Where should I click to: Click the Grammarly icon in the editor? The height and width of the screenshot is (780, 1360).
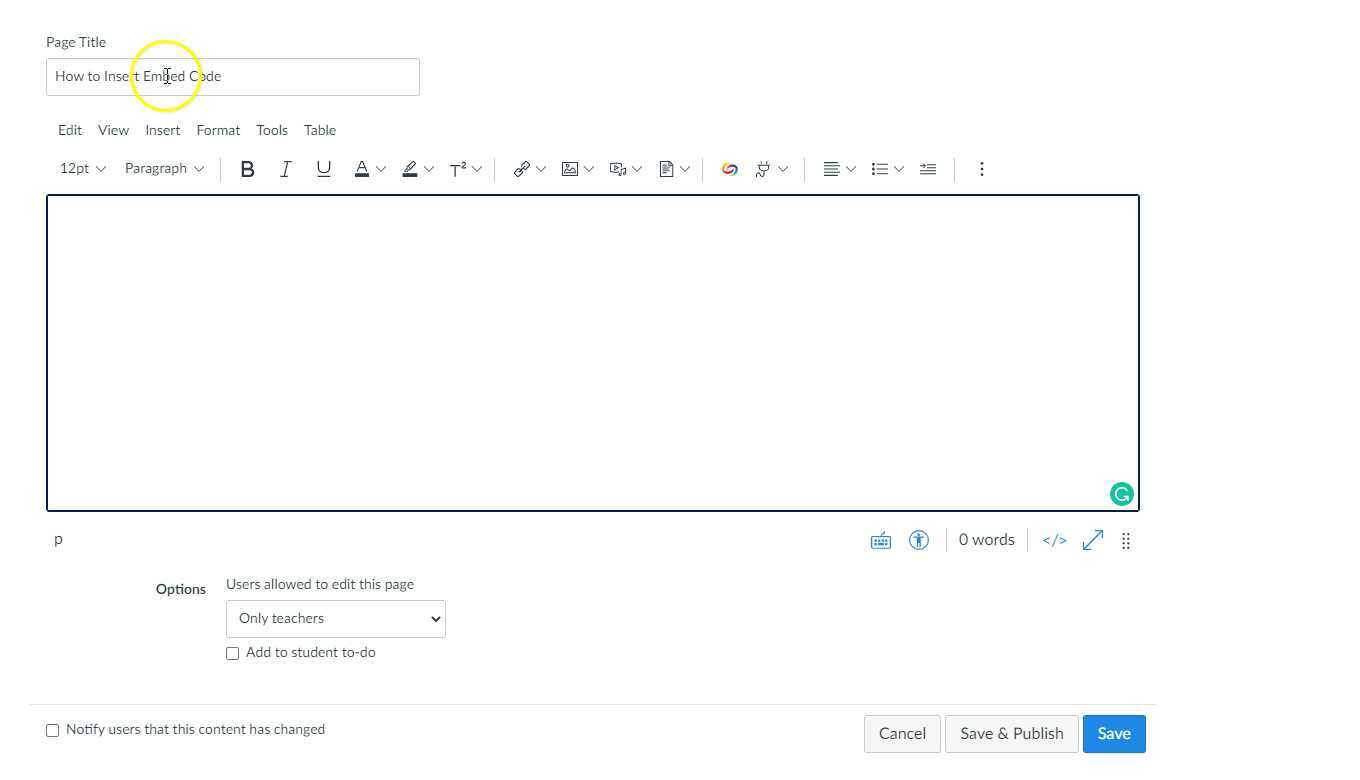click(x=1121, y=494)
